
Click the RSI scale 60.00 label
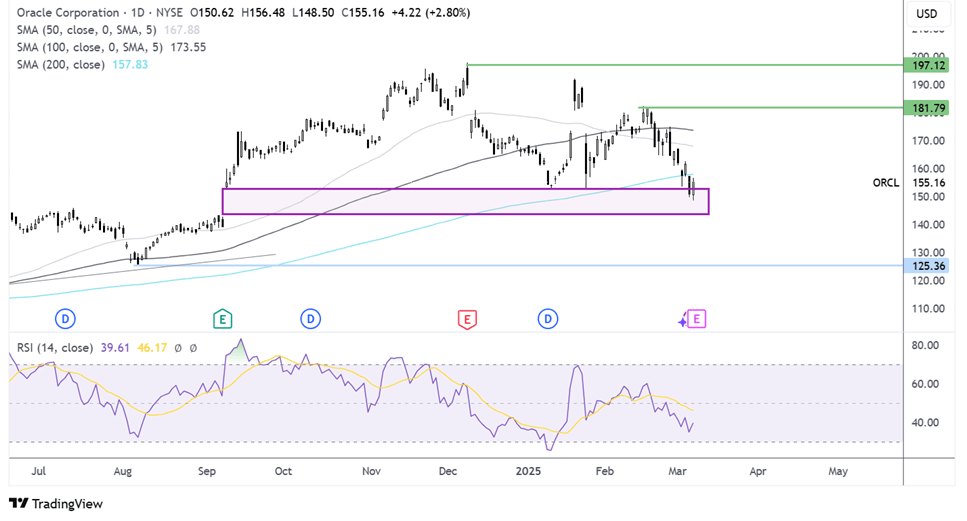[925, 384]
